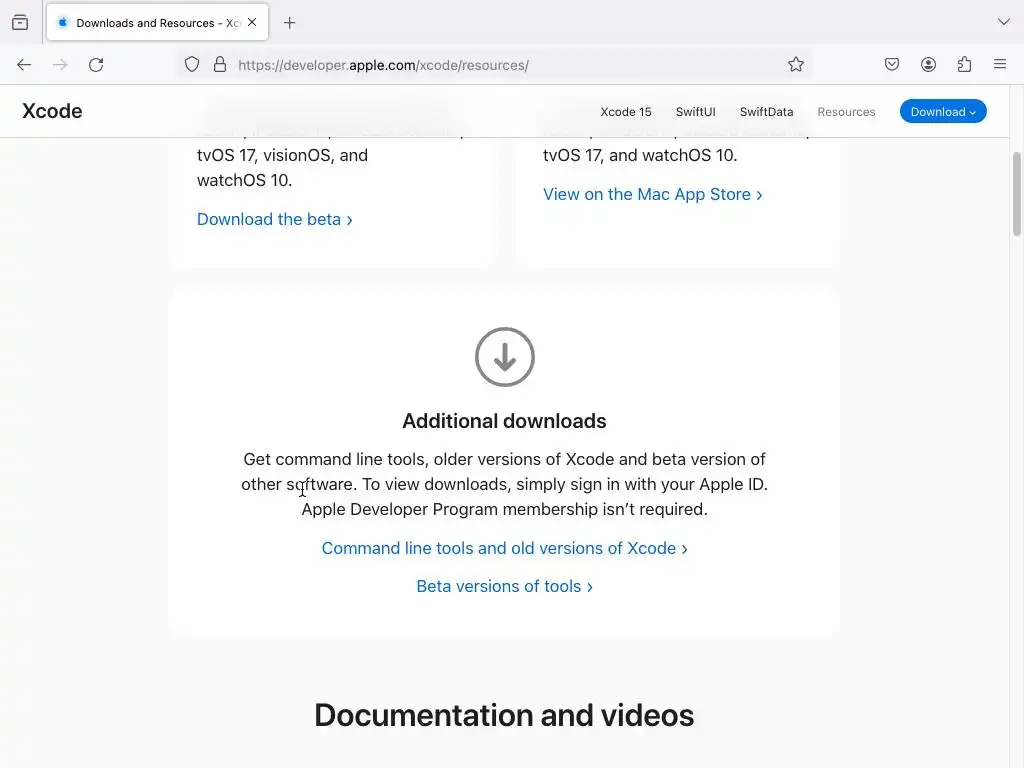Open Resources navigation item
Image resolution: width=1024 pixels, height=768 pixels.
tap(846, 112)
